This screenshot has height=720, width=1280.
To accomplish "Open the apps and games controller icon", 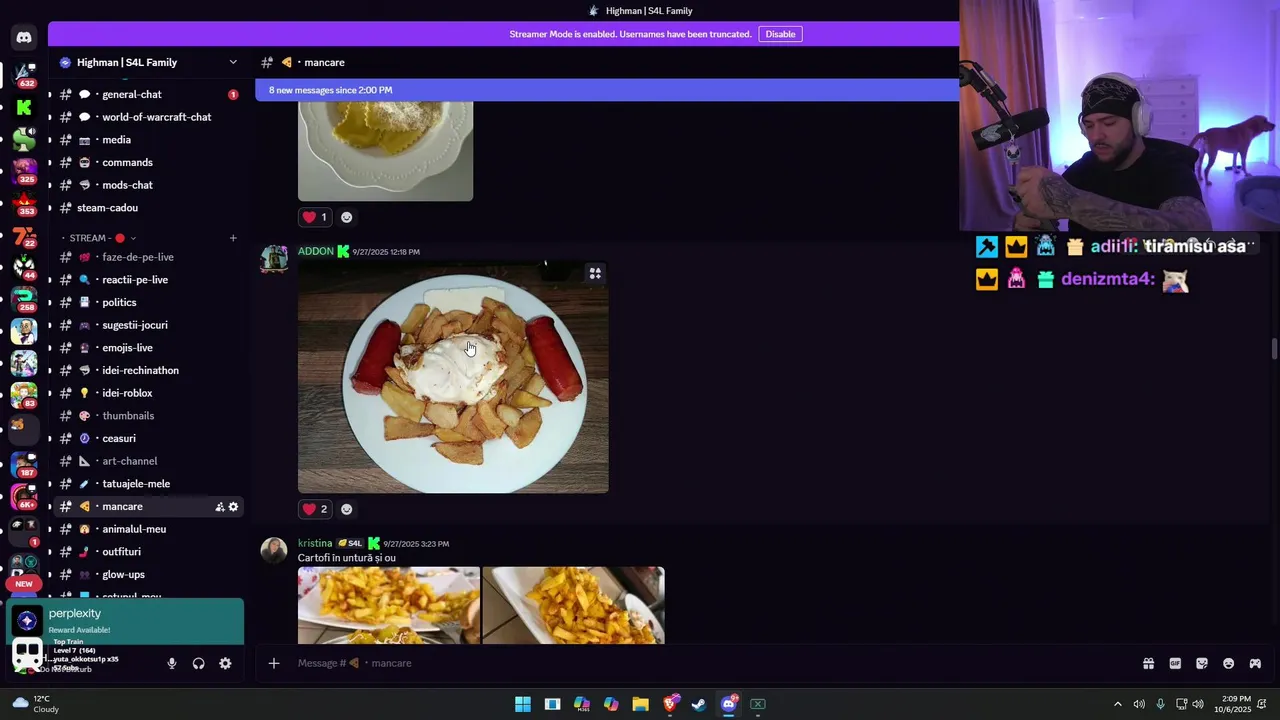I will (1255, 663).
